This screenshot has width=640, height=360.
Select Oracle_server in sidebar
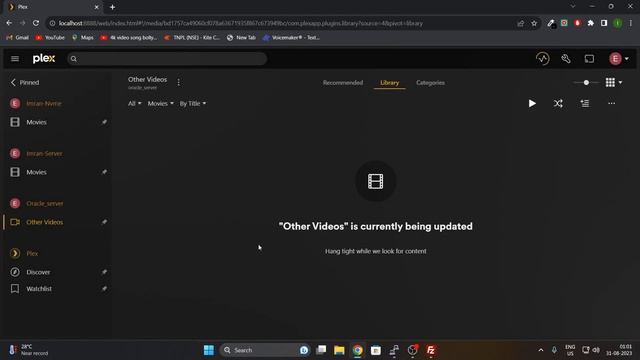(44, 203)
